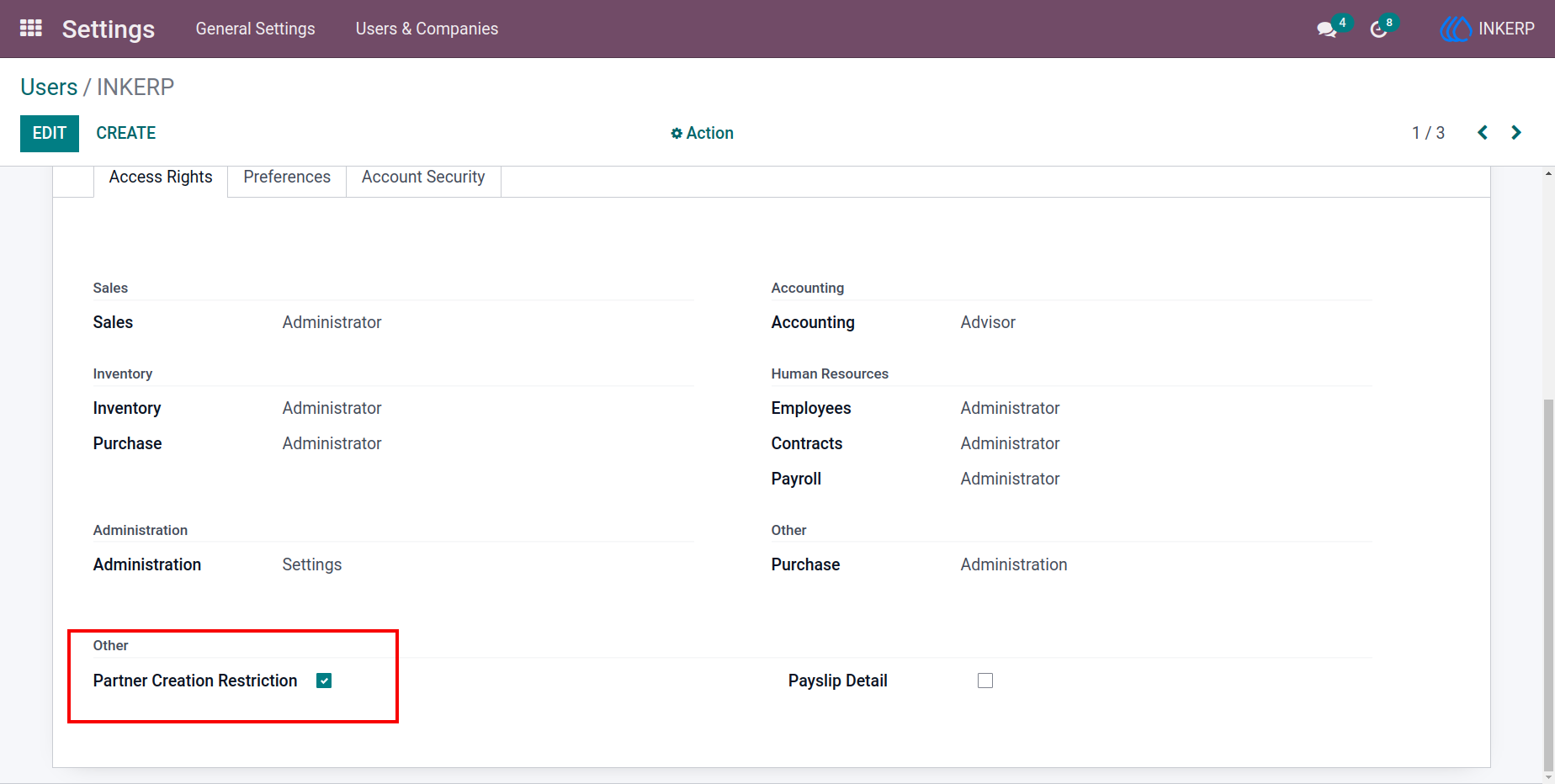
Task: Click Accounting value Advisor
Action: (988, 322)
